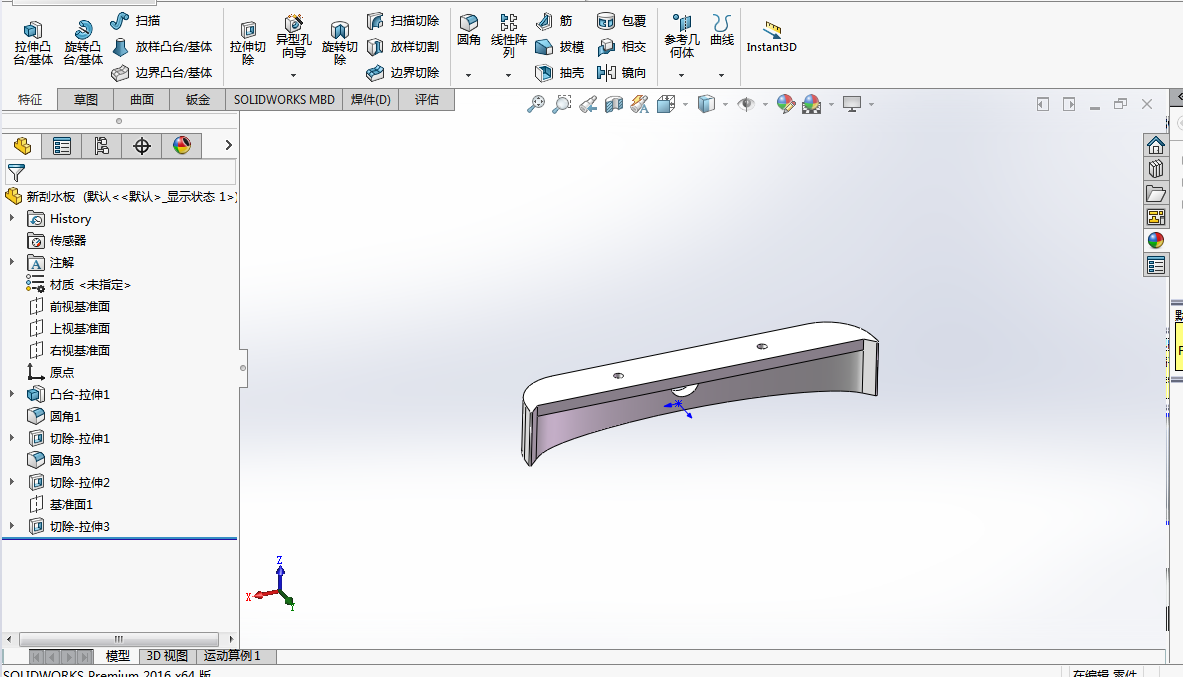Open view settings monitor icon
Screen dimensions: 1183x677
[x=852, y=104]
